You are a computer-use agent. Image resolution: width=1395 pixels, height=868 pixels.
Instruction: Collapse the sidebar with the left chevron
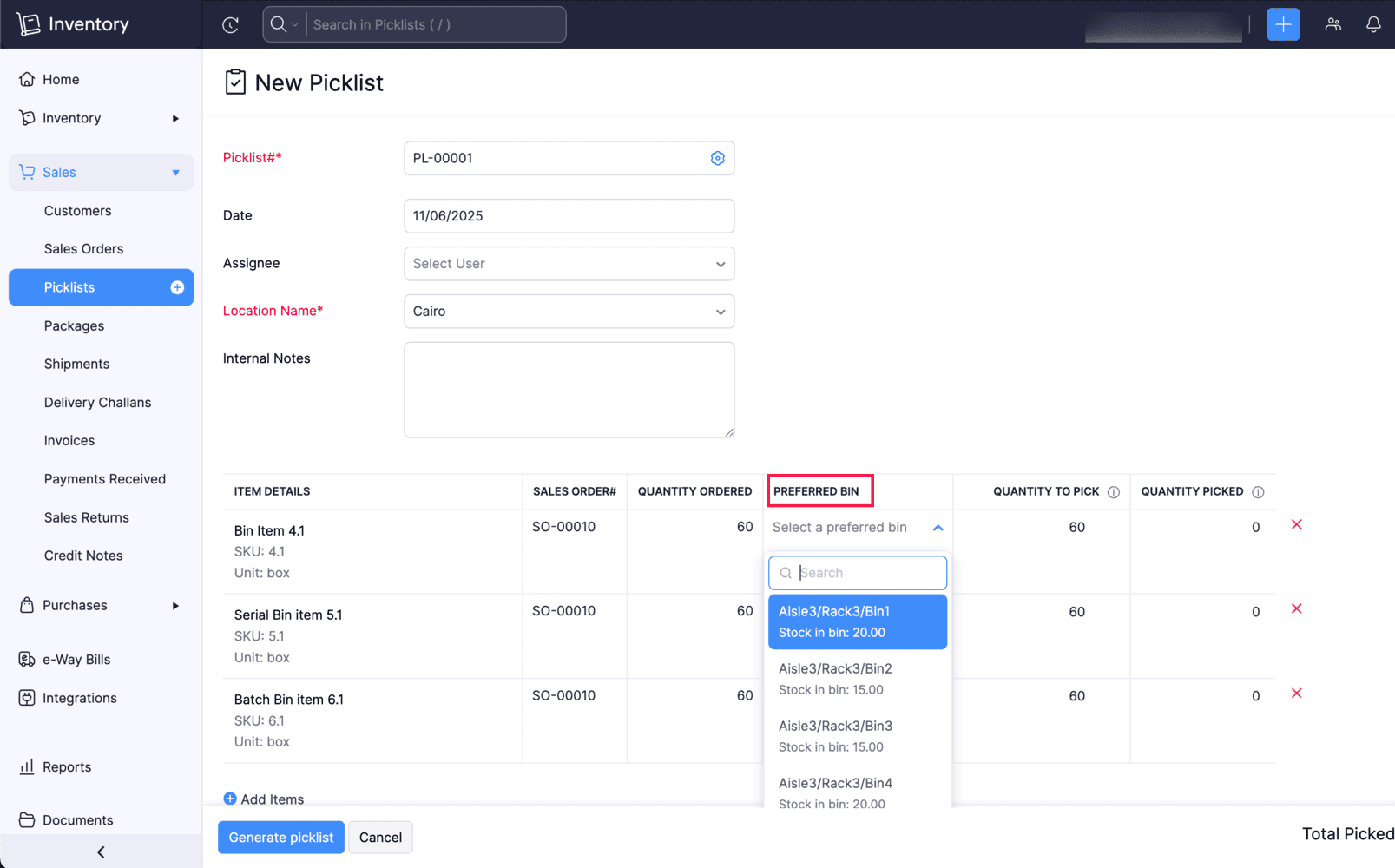101,852
